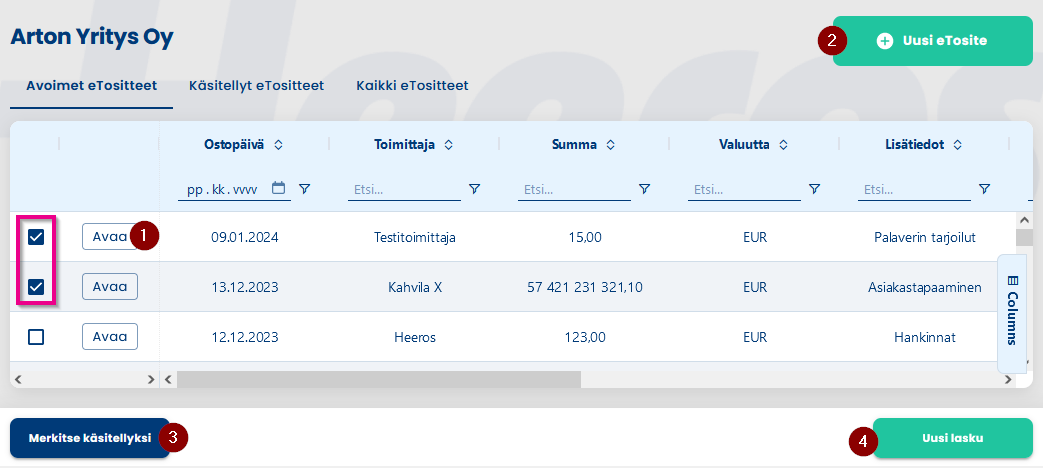
Task: Click the Toimittaja Etsi search field
Action: (404, 189)
